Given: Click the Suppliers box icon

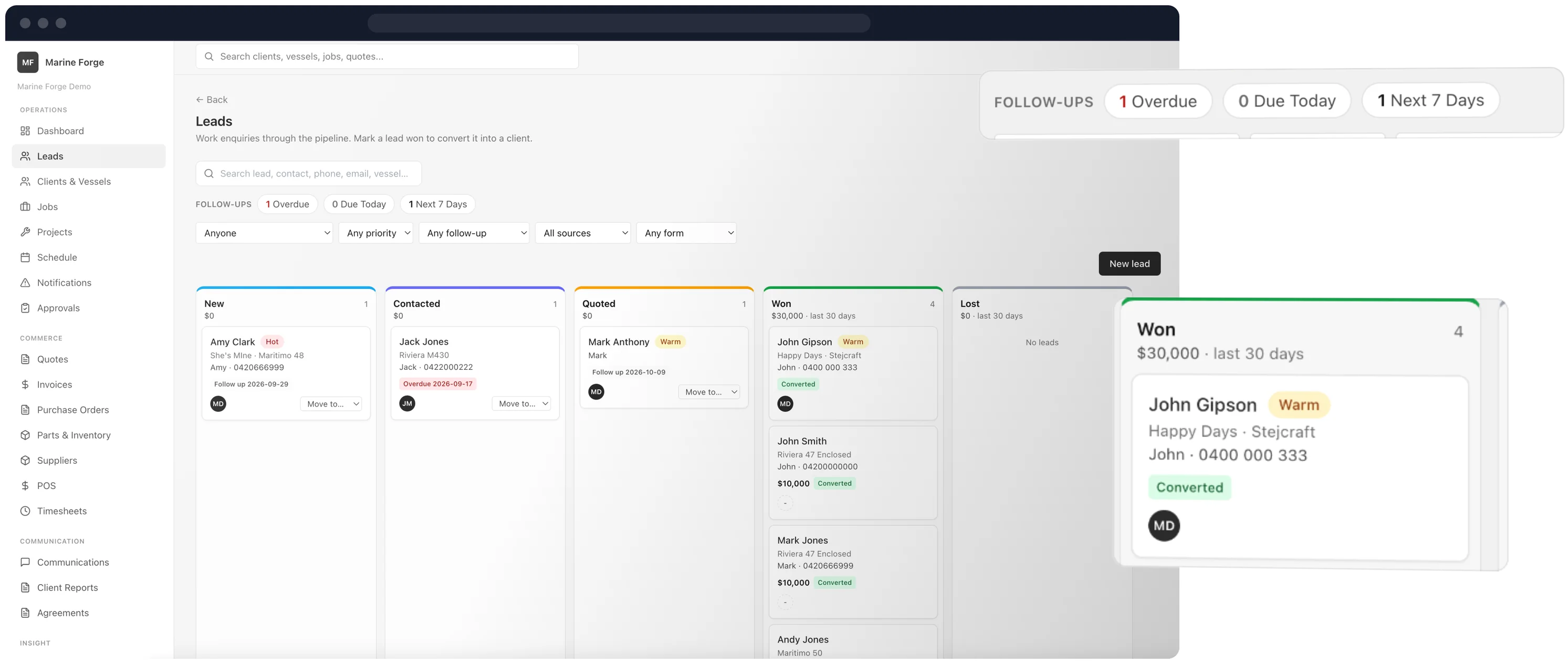Looking at the screenshot, I should (x=25, y=461).
